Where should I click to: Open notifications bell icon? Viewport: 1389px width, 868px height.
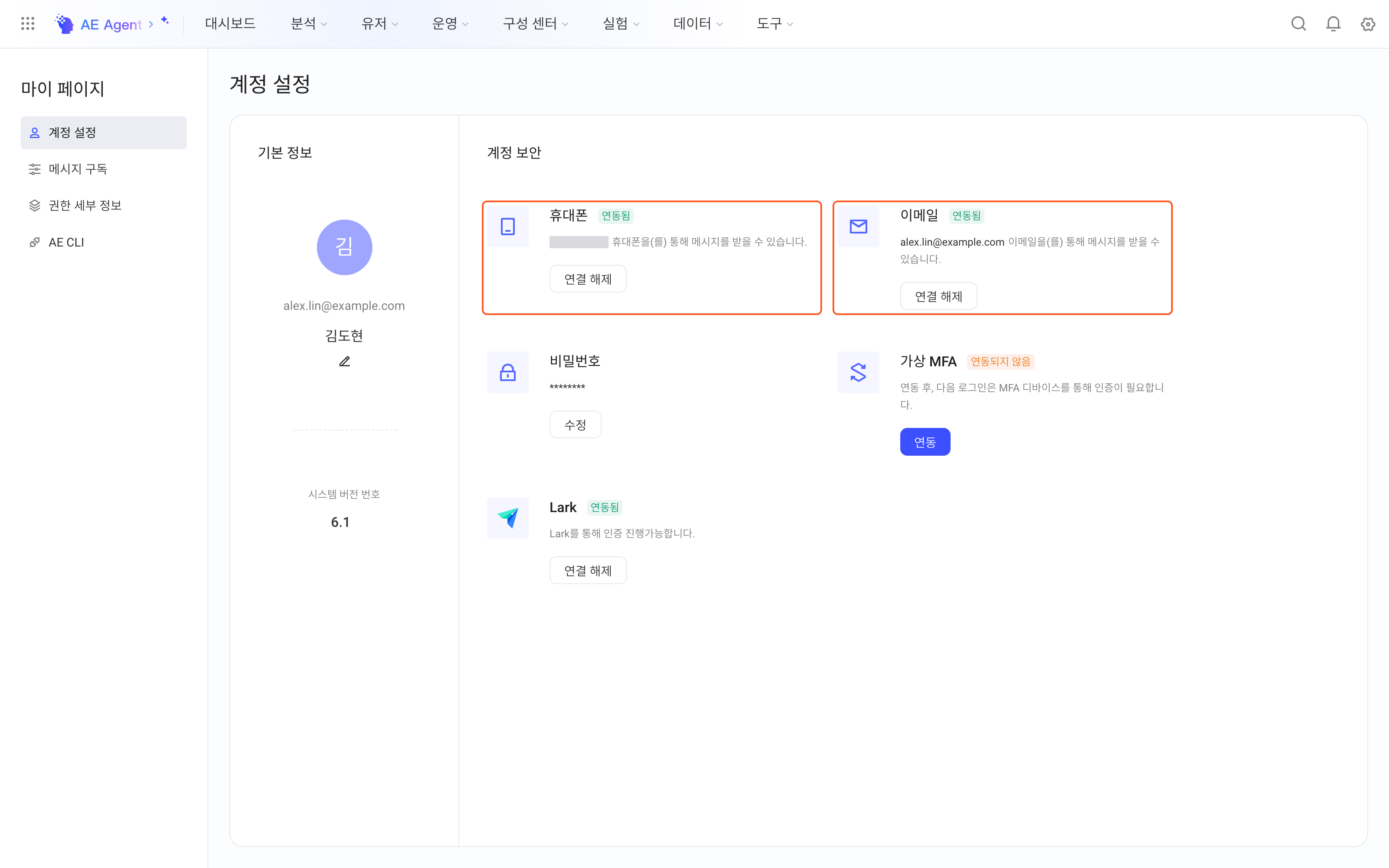[1333, 23]
